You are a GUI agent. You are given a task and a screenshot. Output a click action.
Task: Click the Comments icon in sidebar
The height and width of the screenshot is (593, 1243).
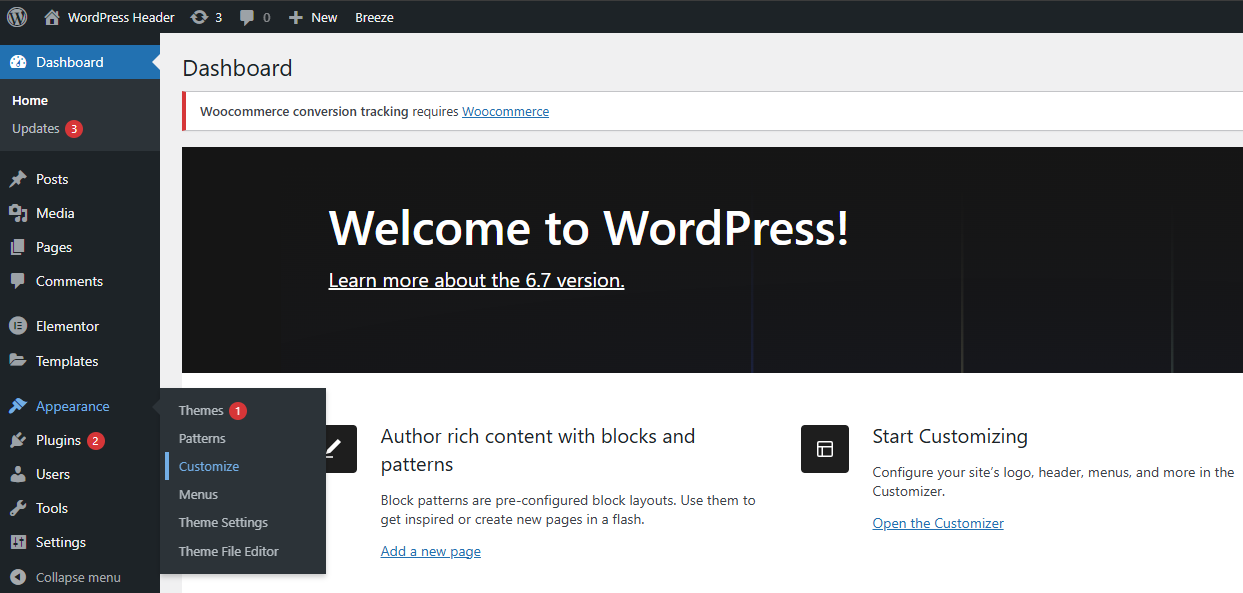coord(18,281)
